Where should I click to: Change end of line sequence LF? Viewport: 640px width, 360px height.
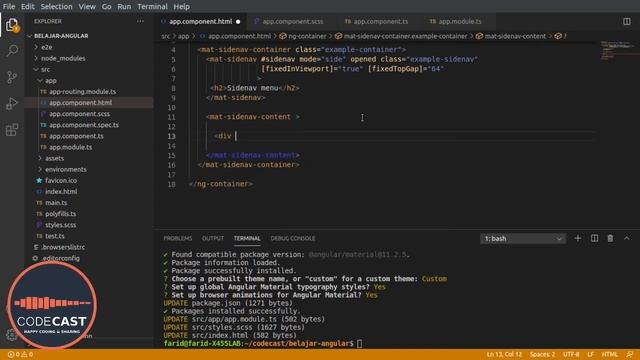pos(590,354)
